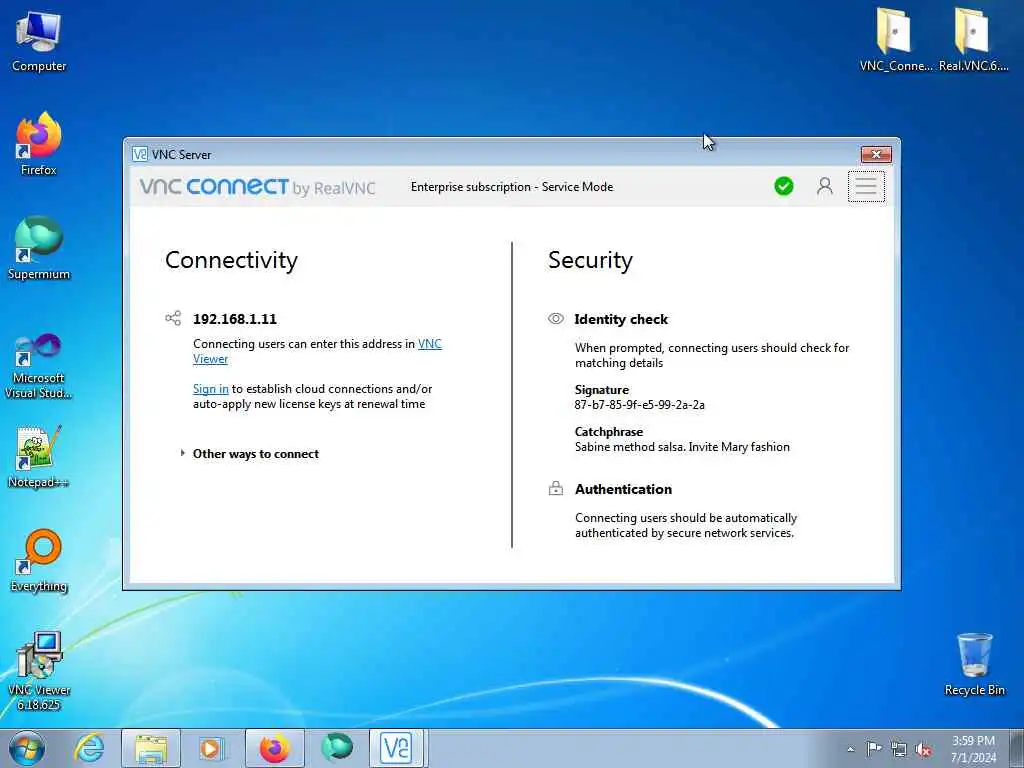The image size is (1024, 768).
Task: Switch to Firefox on the taskbar
Action: coord(274,748)
